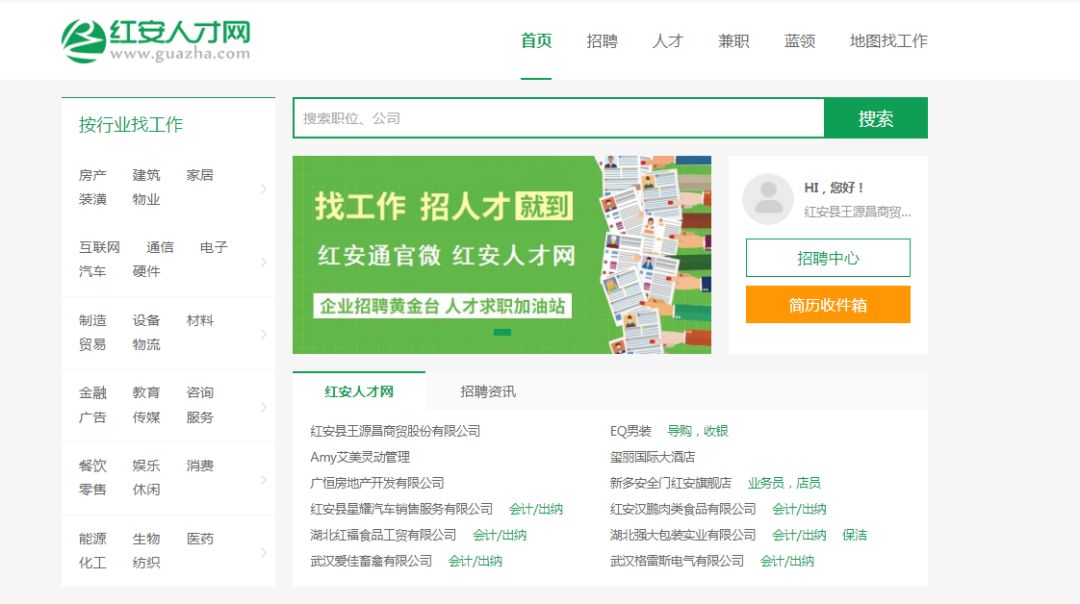
Task: Expand the 金融 教育 咨询 category arrow
Action: tap(263, 407)
